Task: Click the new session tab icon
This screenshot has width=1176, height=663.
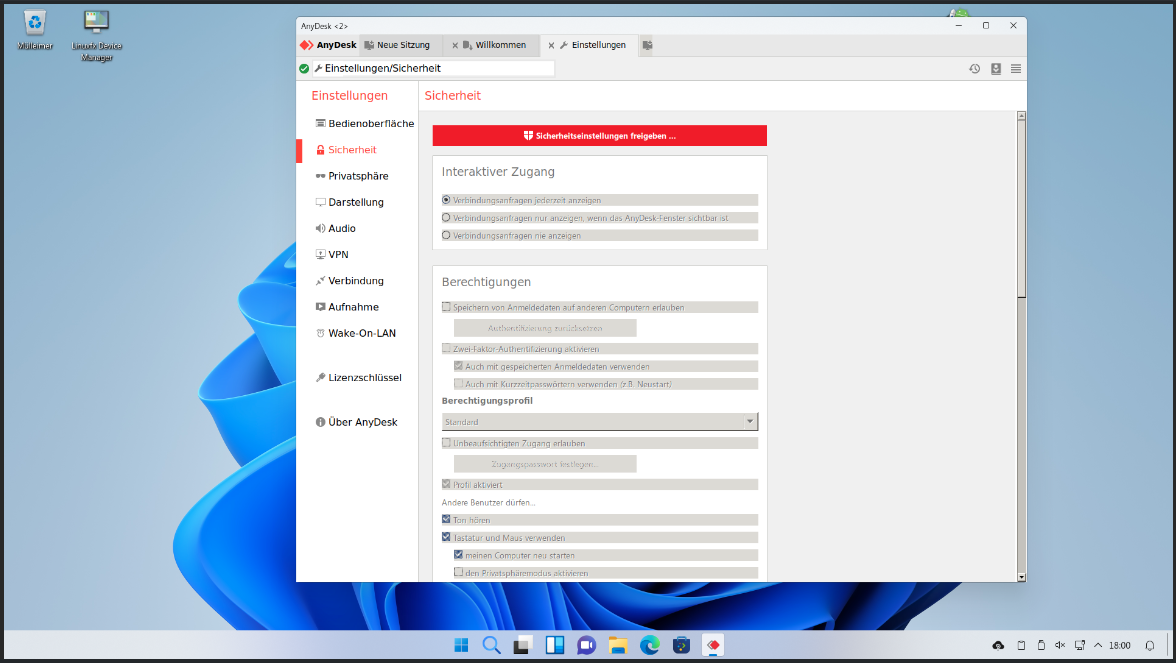Action: point(647,45)
